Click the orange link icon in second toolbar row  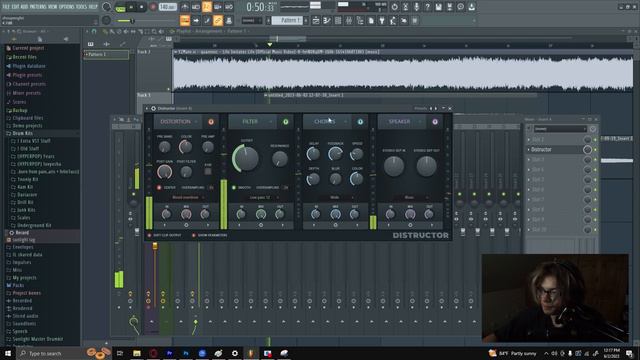pyautogui.click(x=218, y=20)
